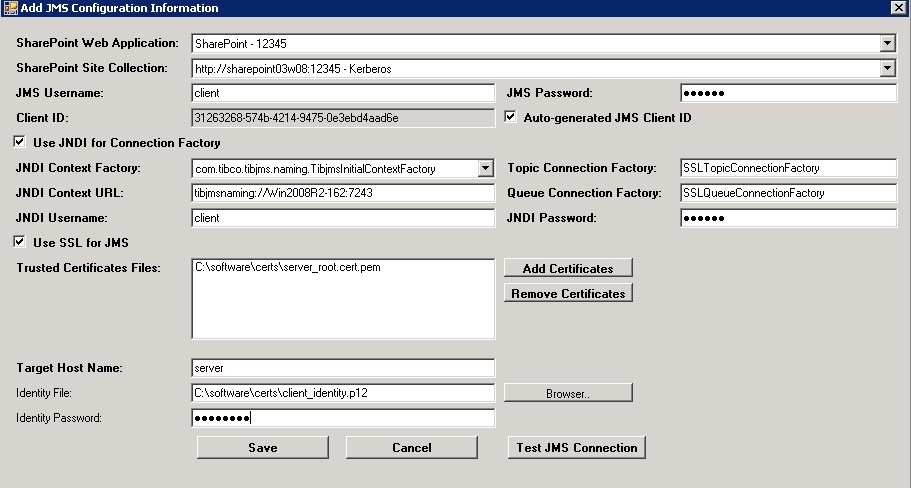
Task: Uncheck Auto-generated JMS Client ID
Action: tap(512, 118)
